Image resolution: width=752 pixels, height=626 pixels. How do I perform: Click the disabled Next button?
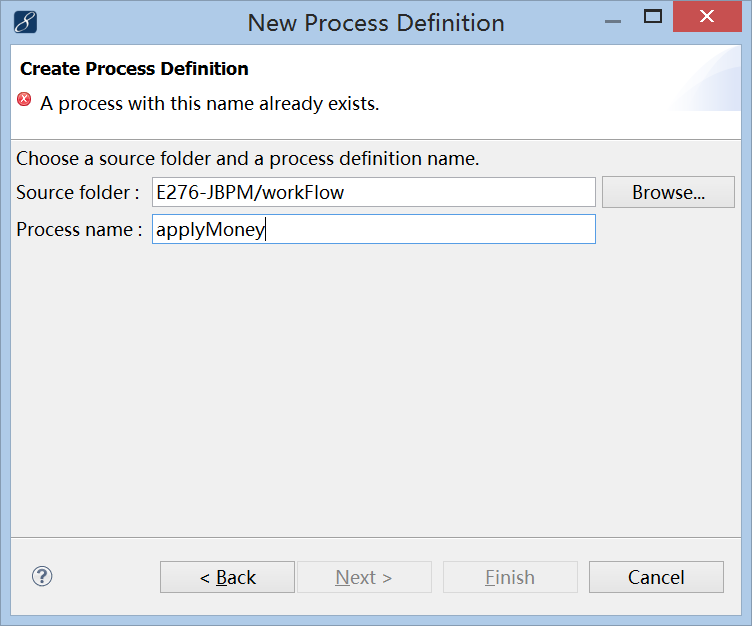tap(364, 577)
